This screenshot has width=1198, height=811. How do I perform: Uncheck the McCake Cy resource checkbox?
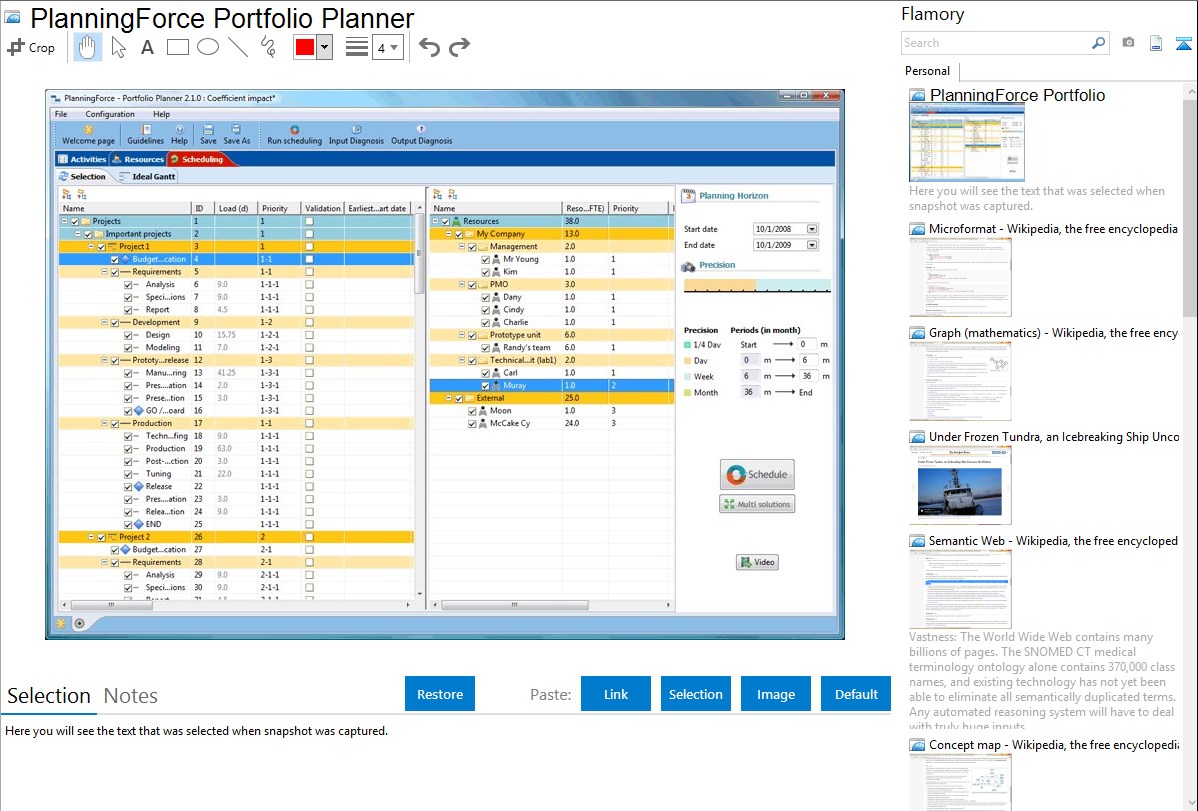click(x=472, y=423)
